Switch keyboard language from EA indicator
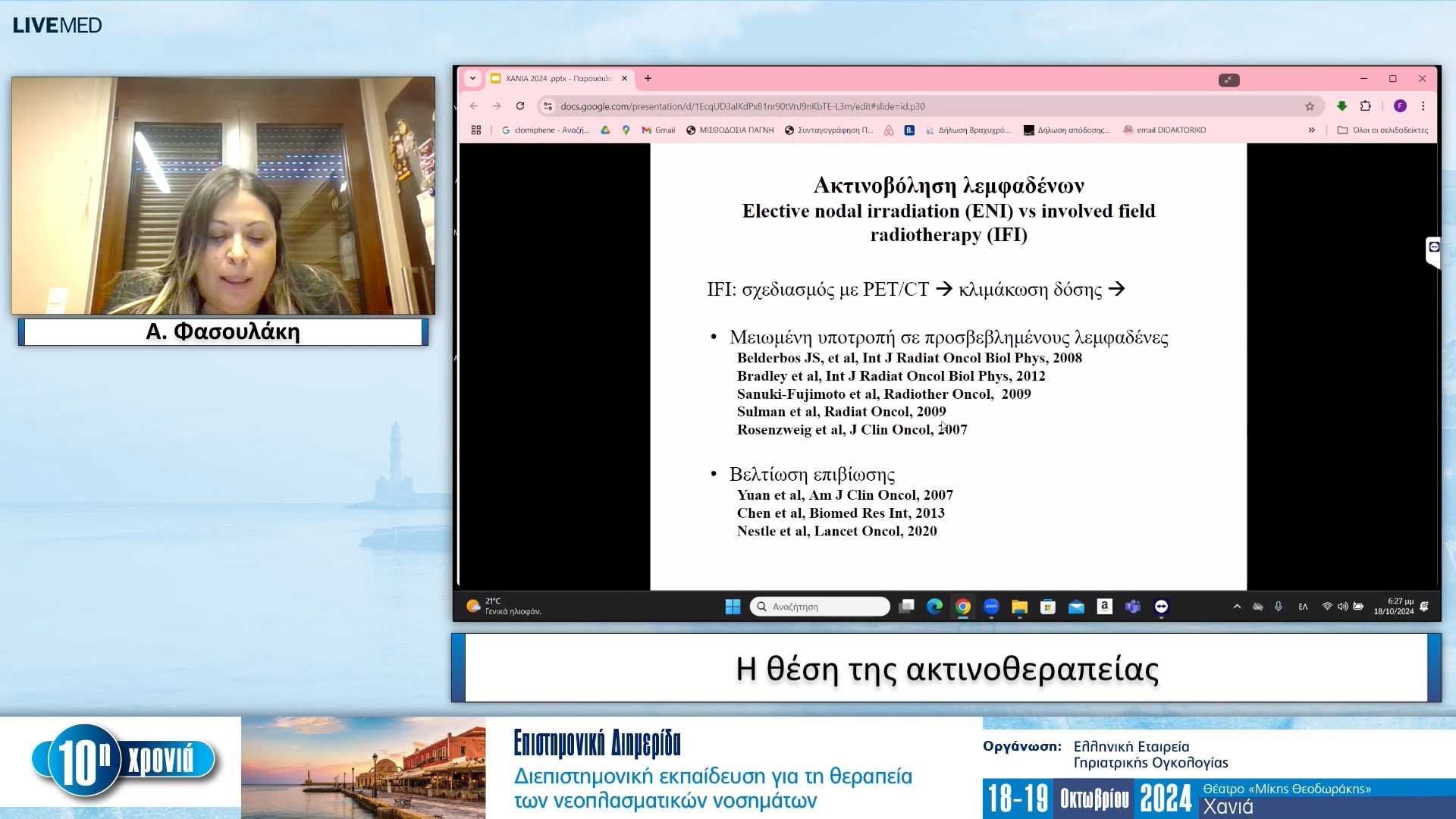Viewport: 1456px width, 819px height. [x=1303, y=607]
